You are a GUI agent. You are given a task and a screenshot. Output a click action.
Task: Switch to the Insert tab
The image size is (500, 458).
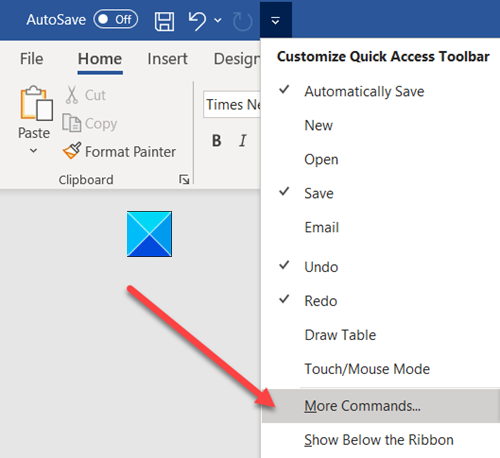(x=167, y=59)
